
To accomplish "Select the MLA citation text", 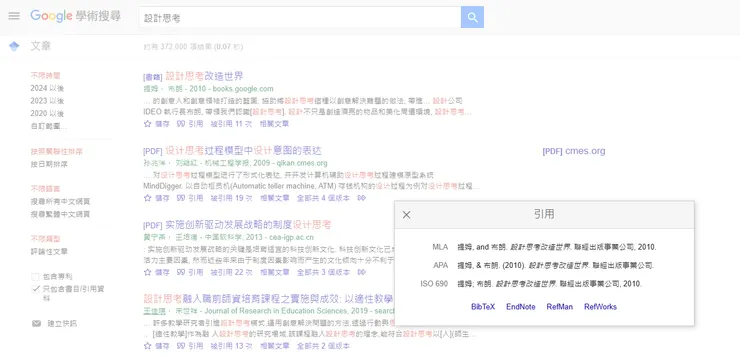I will point(557,247).
